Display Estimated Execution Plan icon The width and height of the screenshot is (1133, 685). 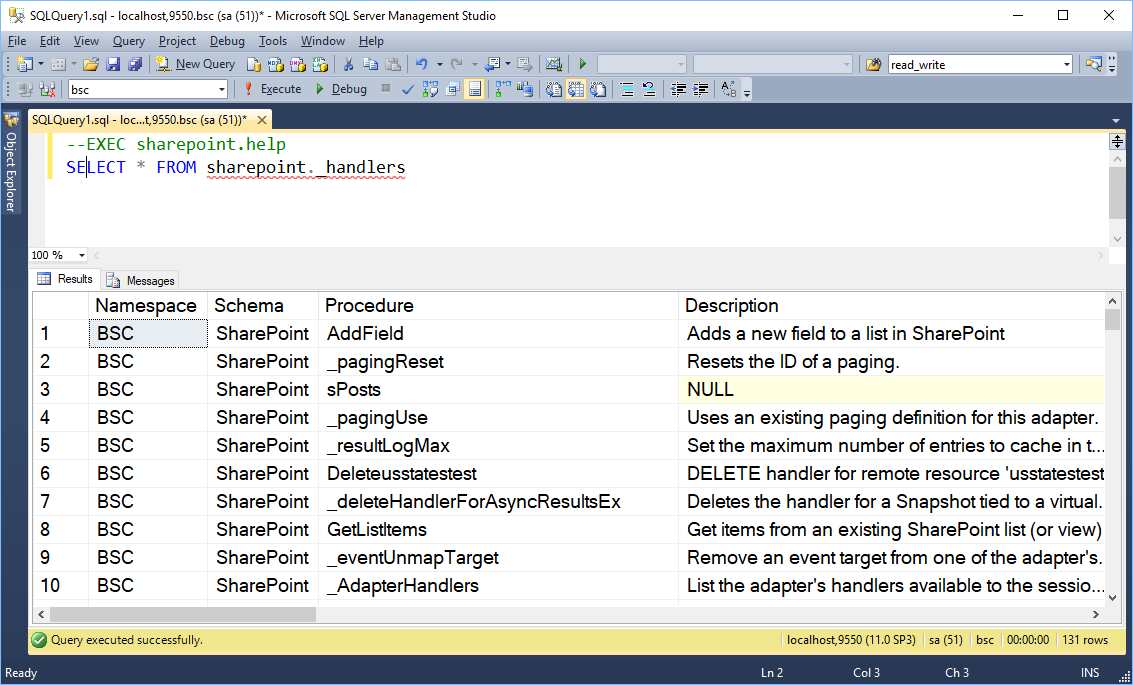point(431,89)
